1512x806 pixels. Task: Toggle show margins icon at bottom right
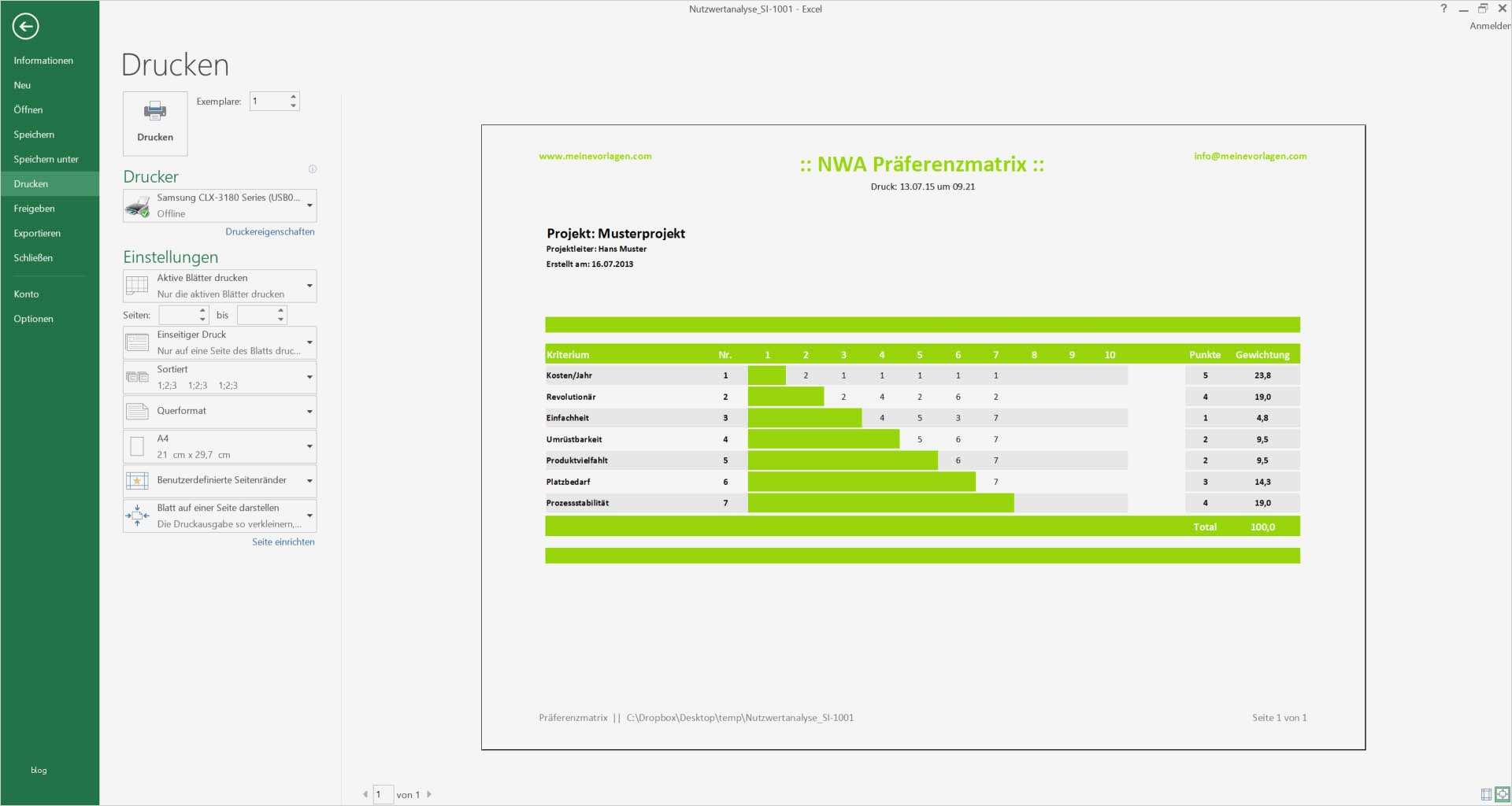[1486, 794]
